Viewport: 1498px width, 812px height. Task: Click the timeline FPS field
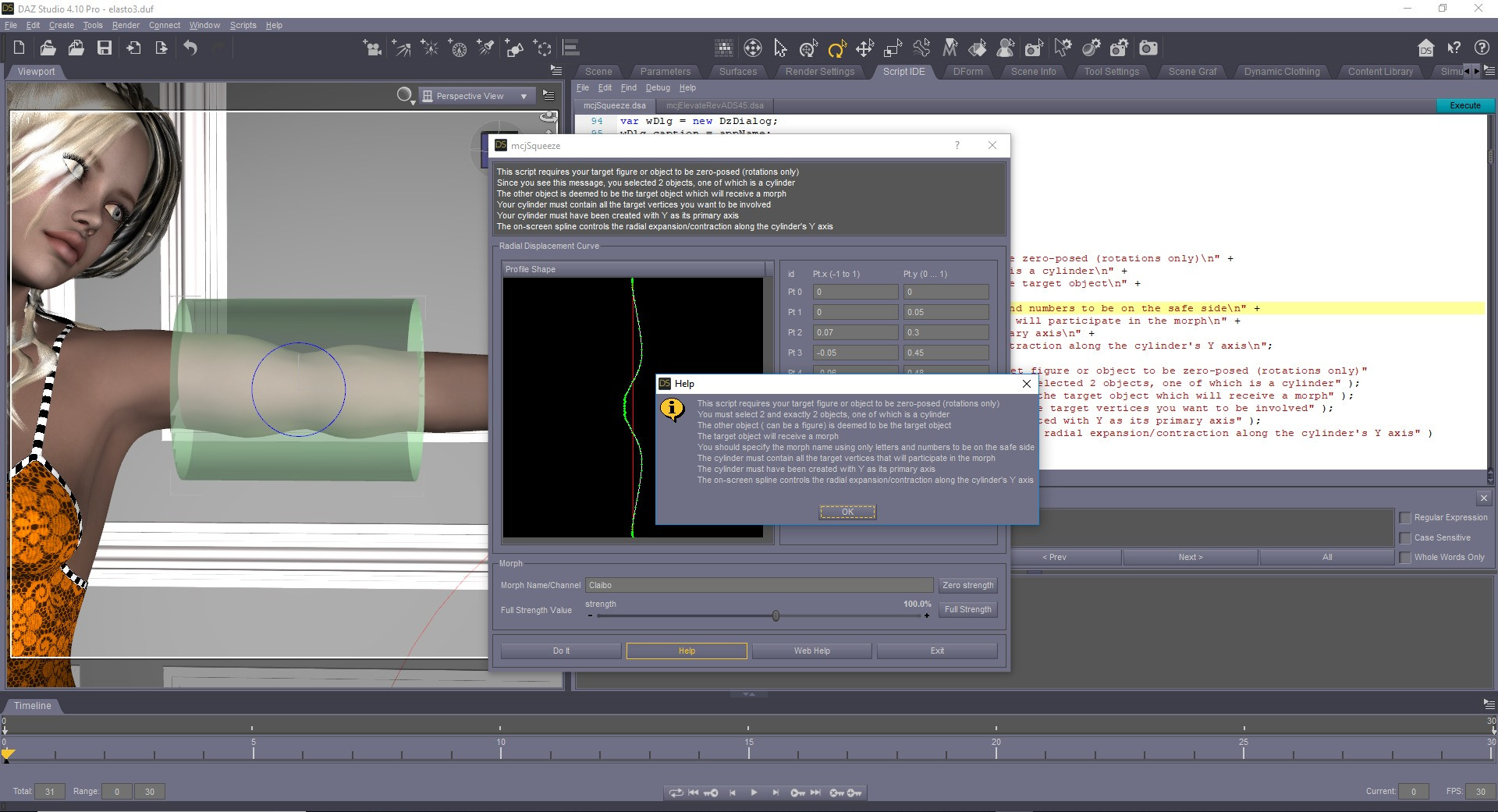1480,792
